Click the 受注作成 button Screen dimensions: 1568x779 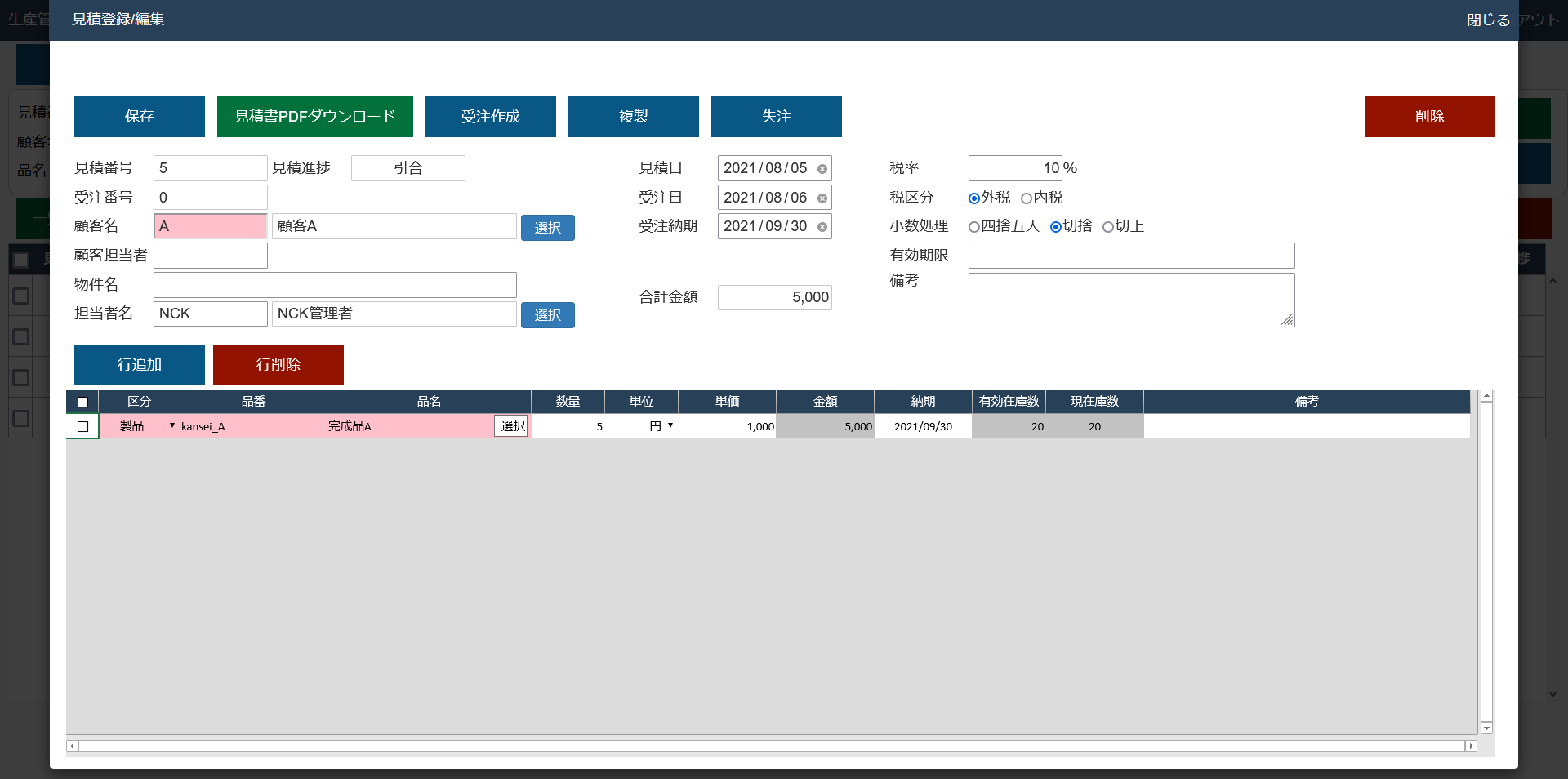click(490, 117)
